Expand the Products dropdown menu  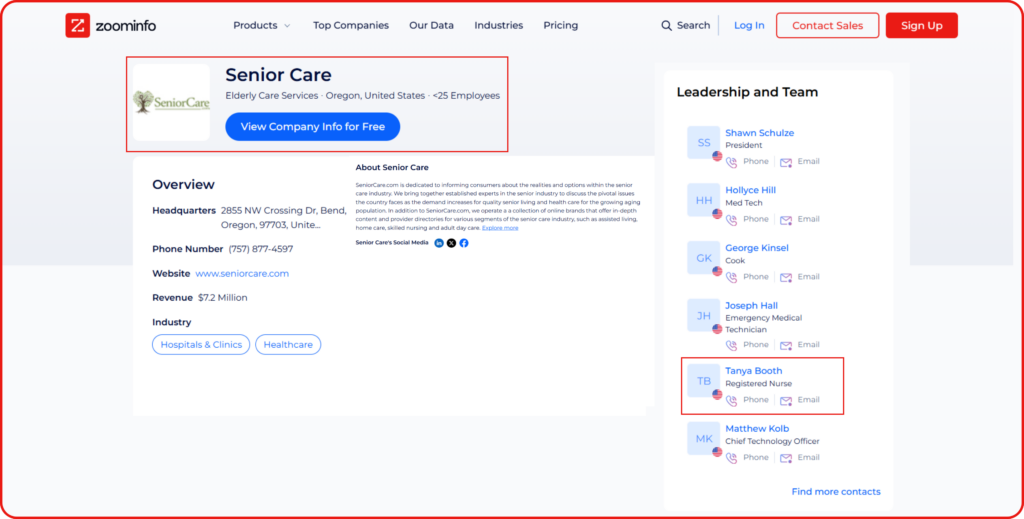(261, 25)
